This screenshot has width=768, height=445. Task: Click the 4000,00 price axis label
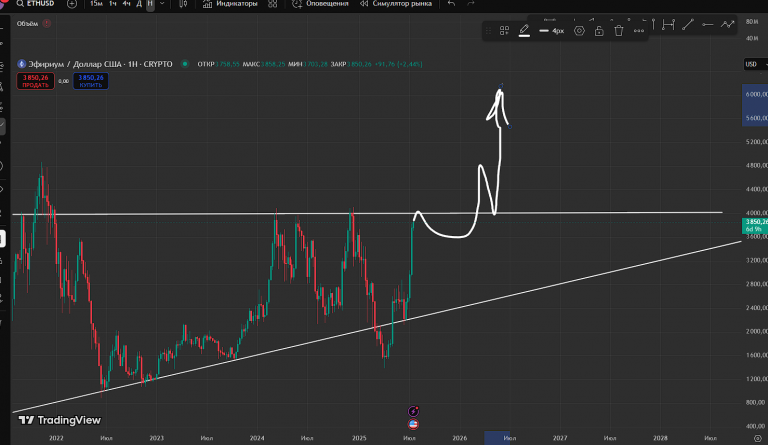(x=756, y=213)
